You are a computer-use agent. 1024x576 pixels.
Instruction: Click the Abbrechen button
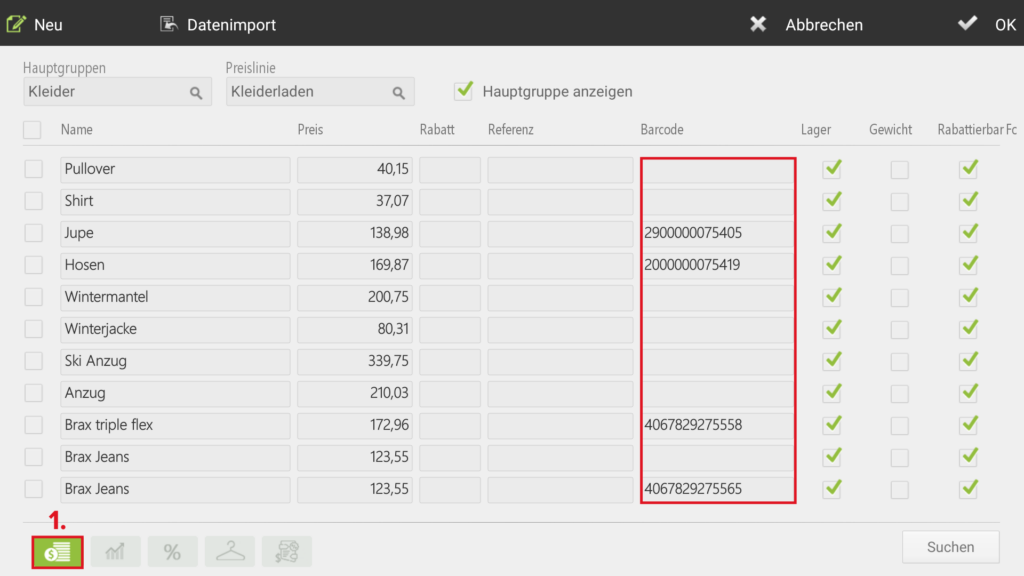click(806, 25)
